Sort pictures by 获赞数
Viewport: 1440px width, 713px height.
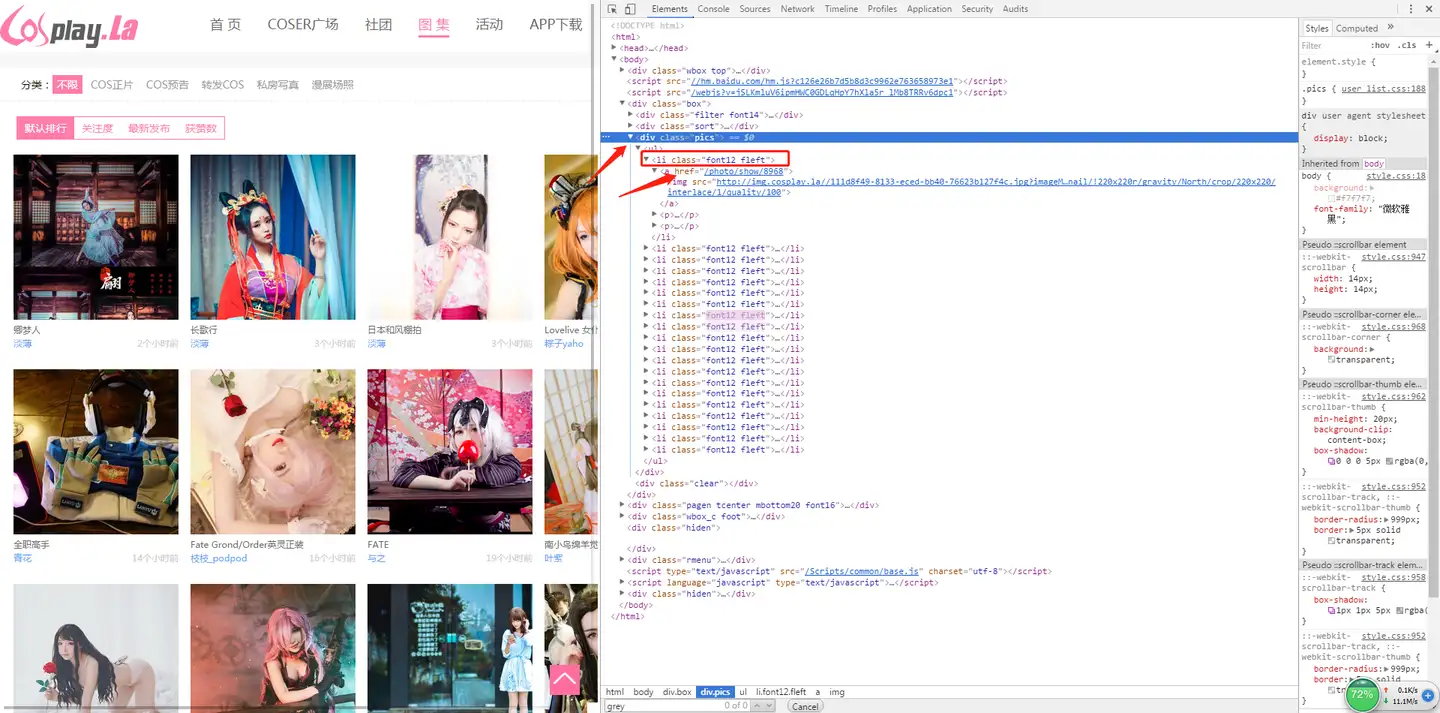(x=200, y=129)
